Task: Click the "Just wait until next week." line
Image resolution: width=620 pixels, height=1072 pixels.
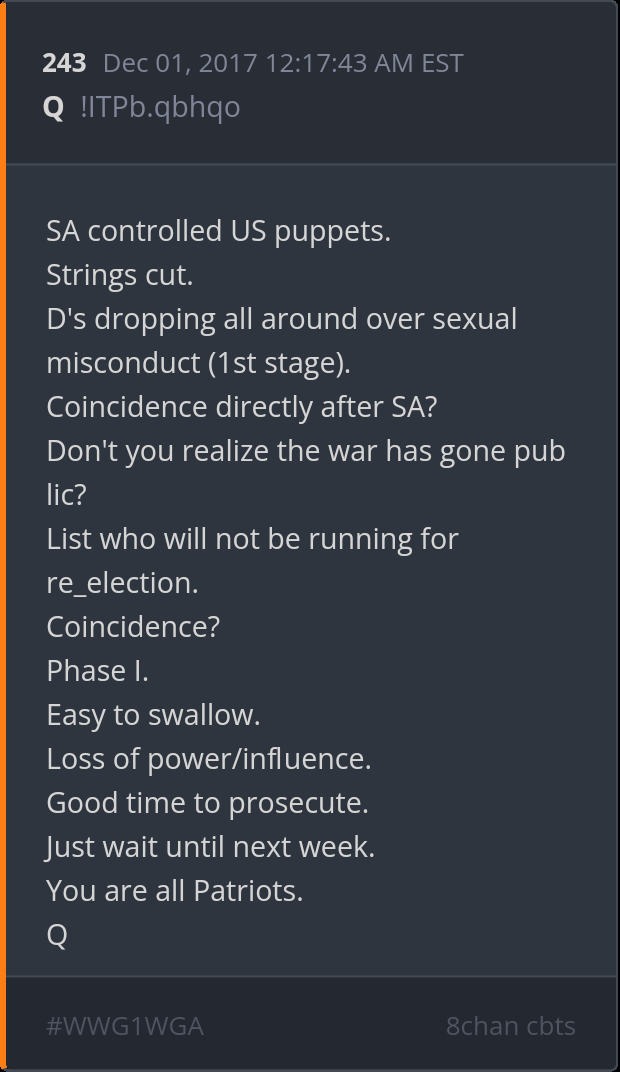Action: (210, 847)
